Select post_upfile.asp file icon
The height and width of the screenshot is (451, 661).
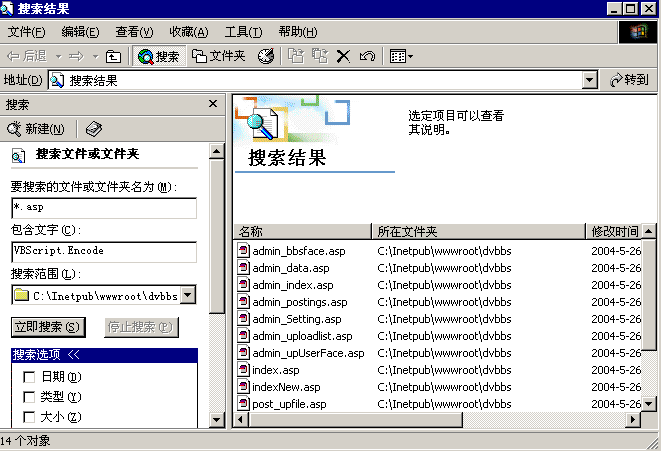(x=243, y=403)
